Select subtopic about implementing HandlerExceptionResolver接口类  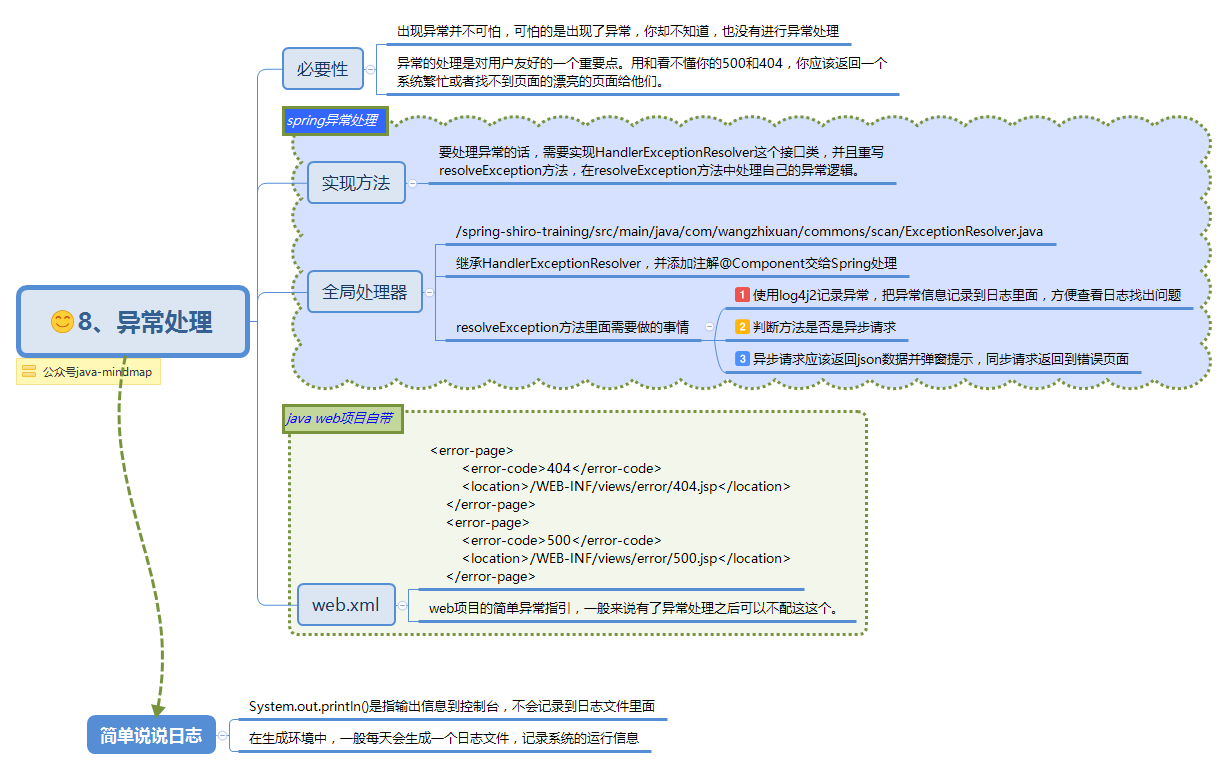coord(661,162)
